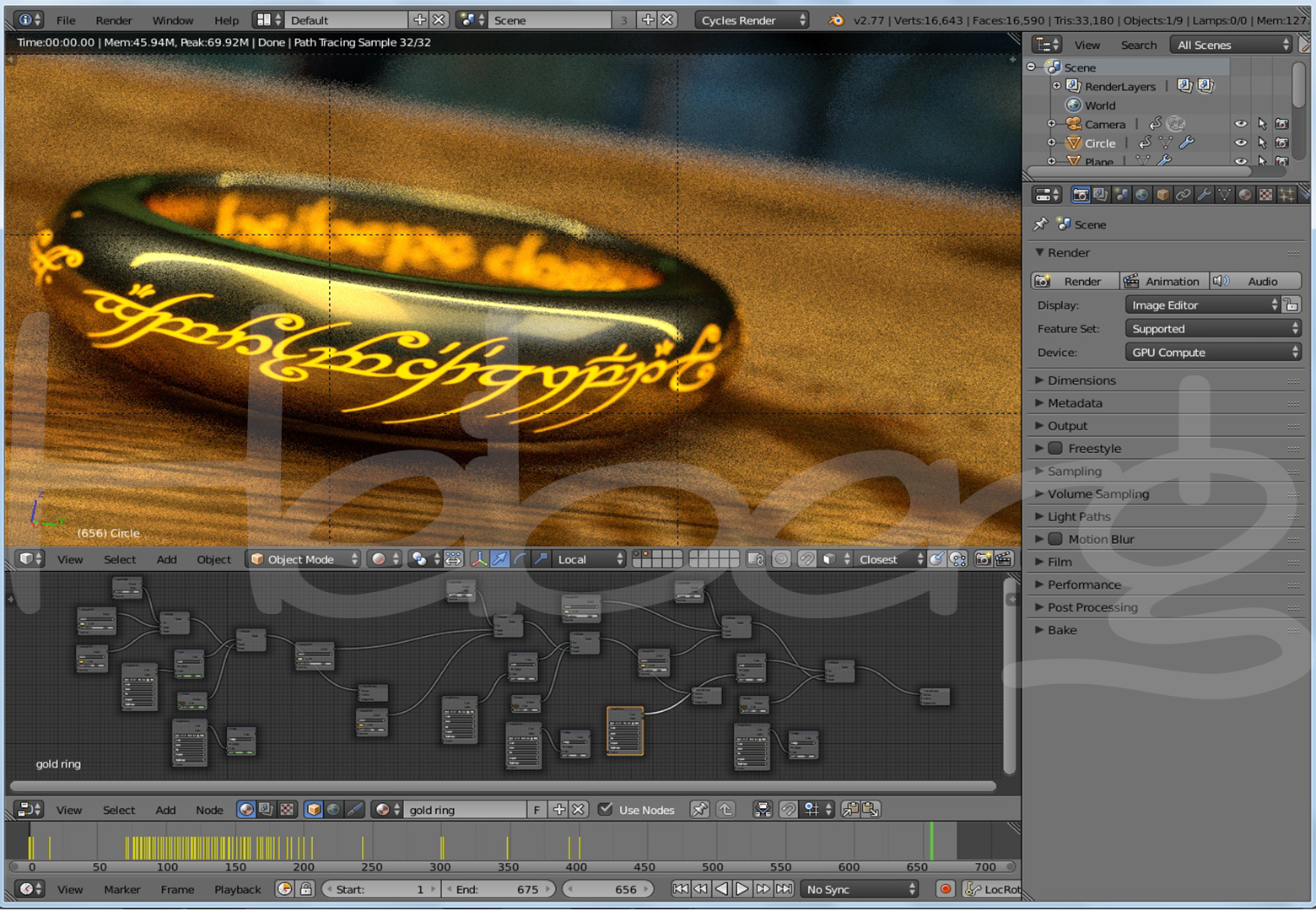Open the File menu

point(66,20)
